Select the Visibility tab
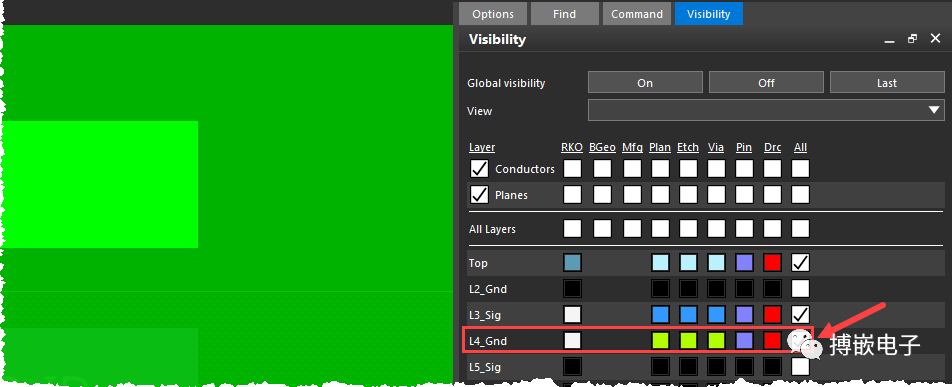The width and height of the screenshot is (952, 387). click(x=709, y=14)
